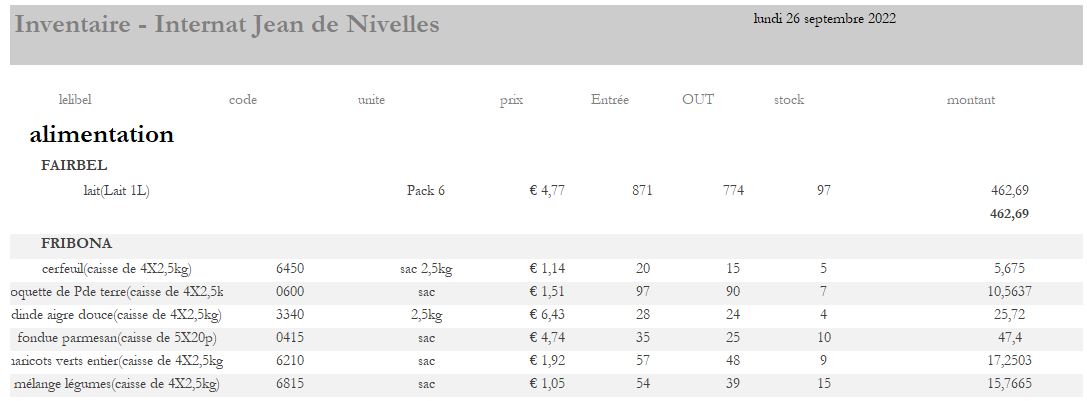Click stock value 9 for haricots verts
The height and width of the screenshot is (401, 1087).
tap(824, 360)
